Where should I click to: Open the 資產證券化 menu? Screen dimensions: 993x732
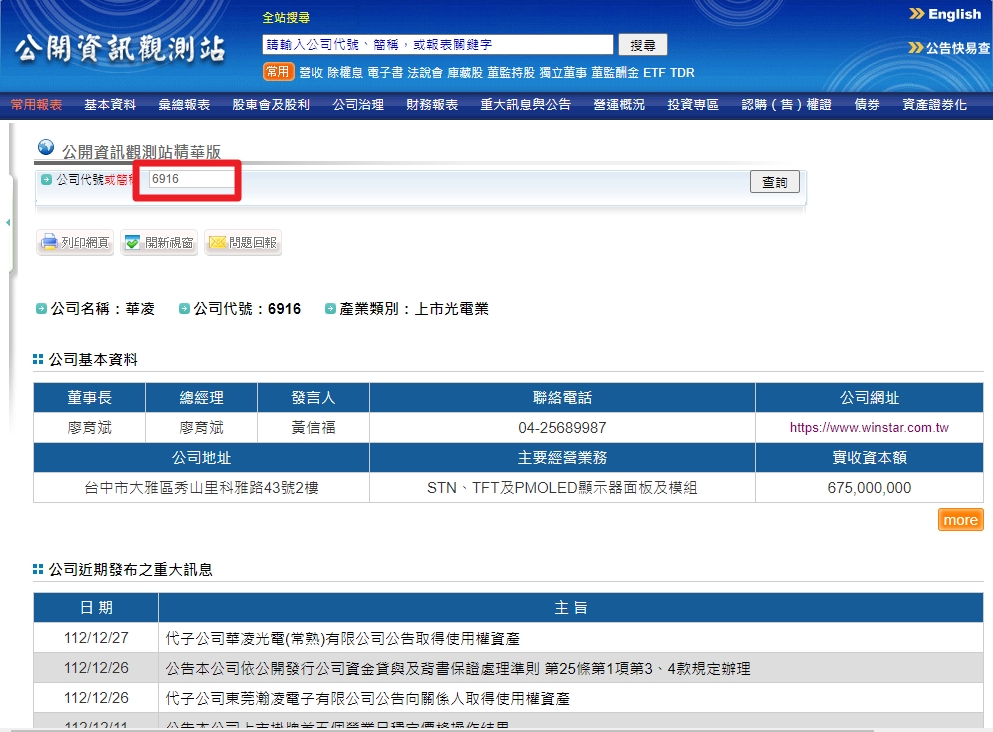coord(935,104)
